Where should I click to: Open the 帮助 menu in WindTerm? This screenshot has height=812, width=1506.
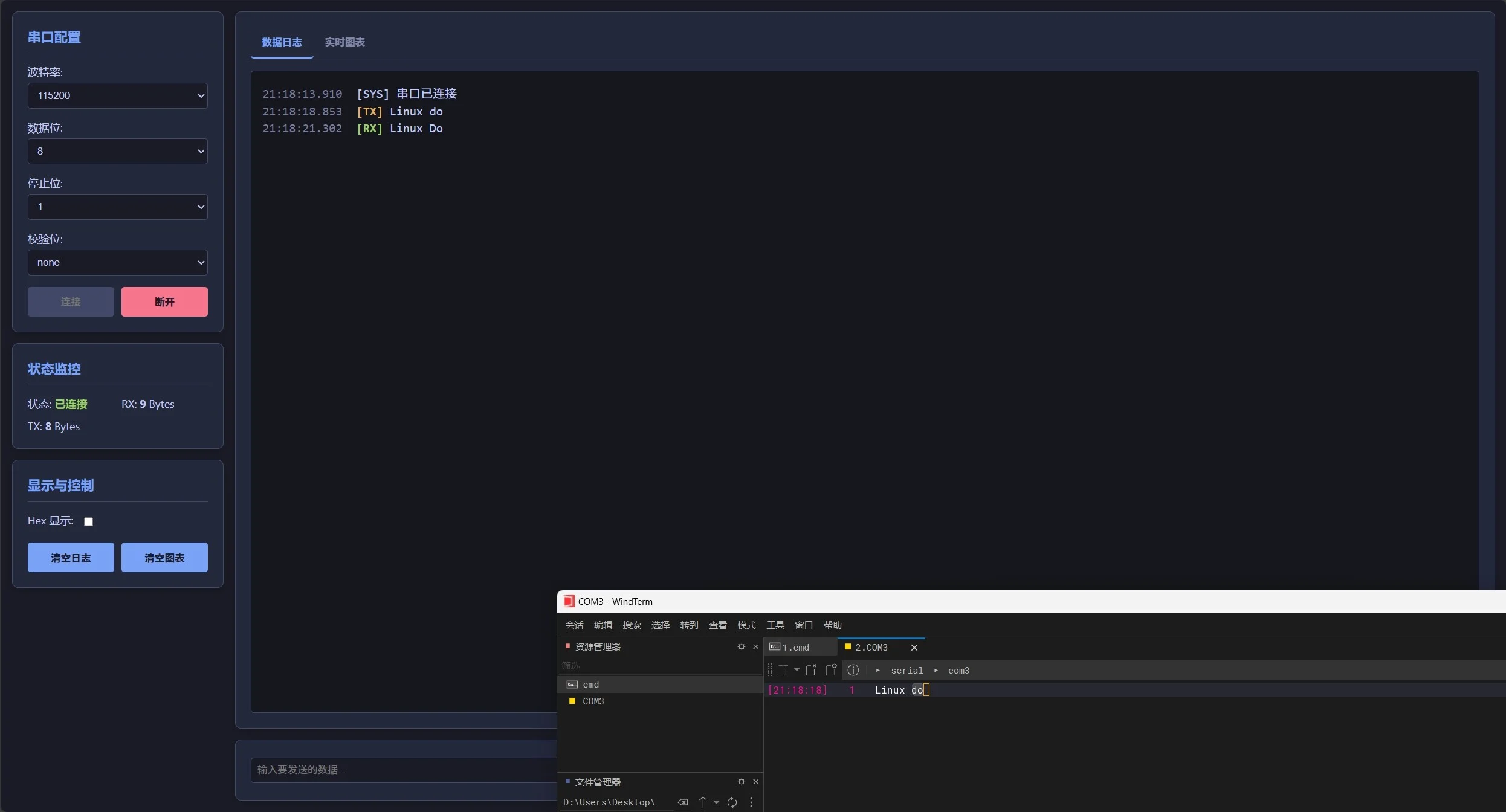833,625
